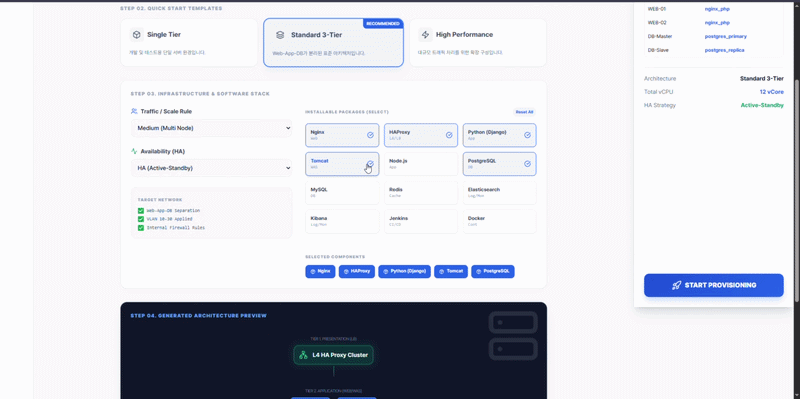The height and width of the screenshot is (399, 800).
Task: Click the check icon on PostgreSQL card
Action: 528,164
